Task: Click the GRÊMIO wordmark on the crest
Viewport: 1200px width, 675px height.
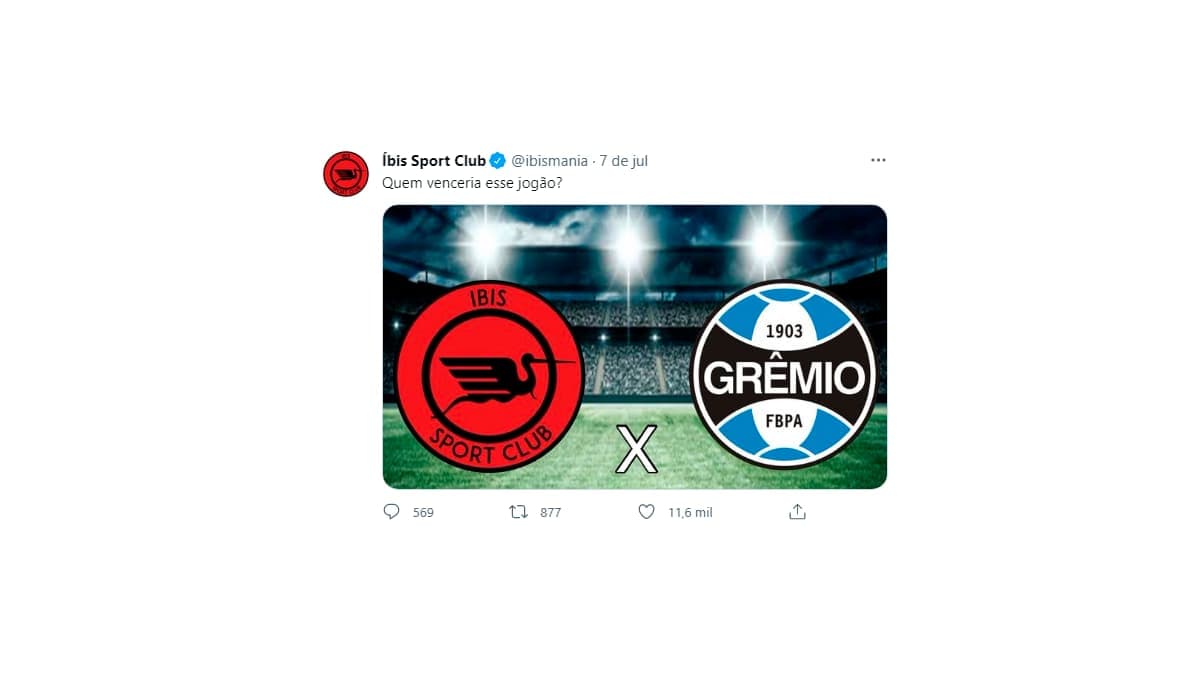Action: [783, 378]
